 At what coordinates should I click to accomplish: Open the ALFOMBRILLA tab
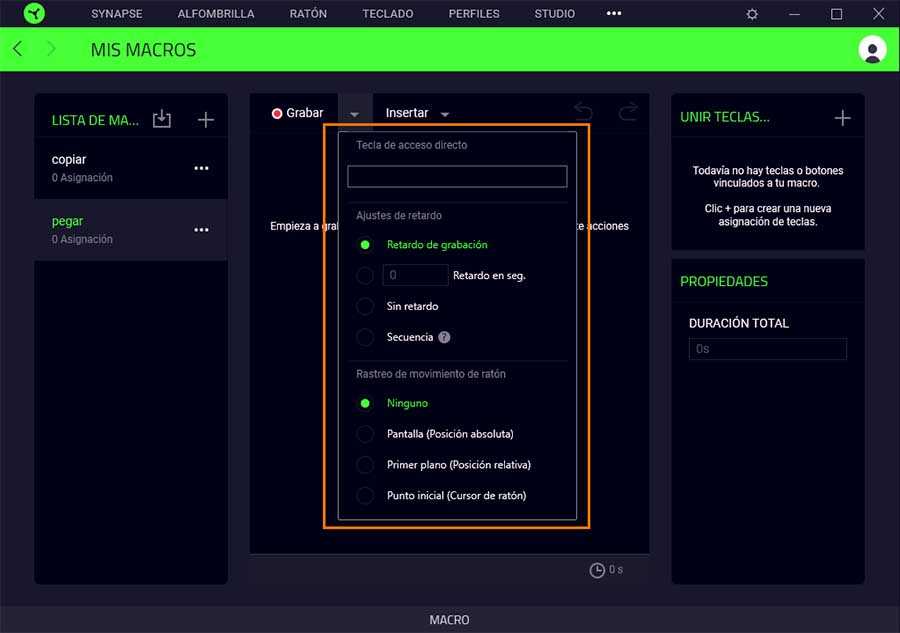click(x=216, y=14)
